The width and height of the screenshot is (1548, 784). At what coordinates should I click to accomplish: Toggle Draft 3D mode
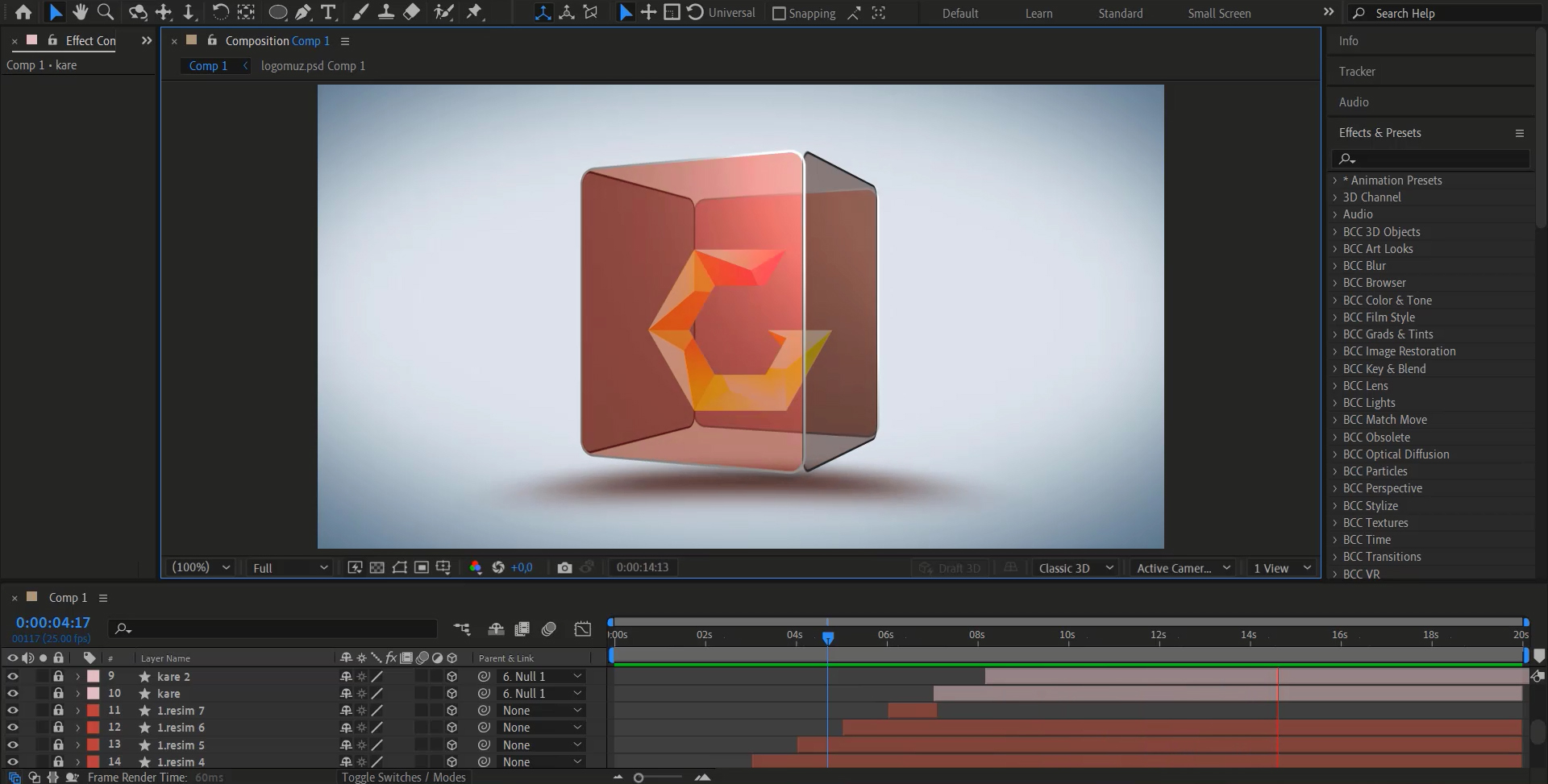coord(949,568)
